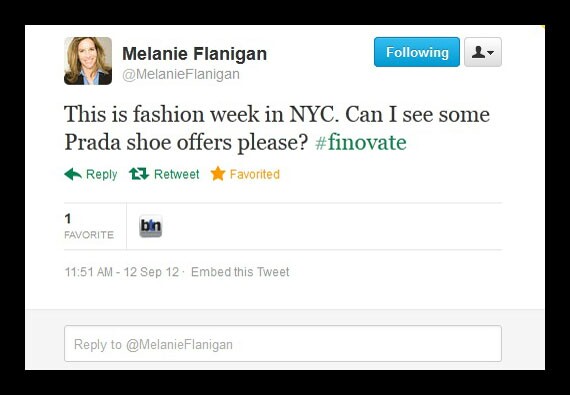Toggle the blue Following button
Image resolution: width=570 pixels, height=395 pixels.
pyautogui.click(x=417, y=52)
